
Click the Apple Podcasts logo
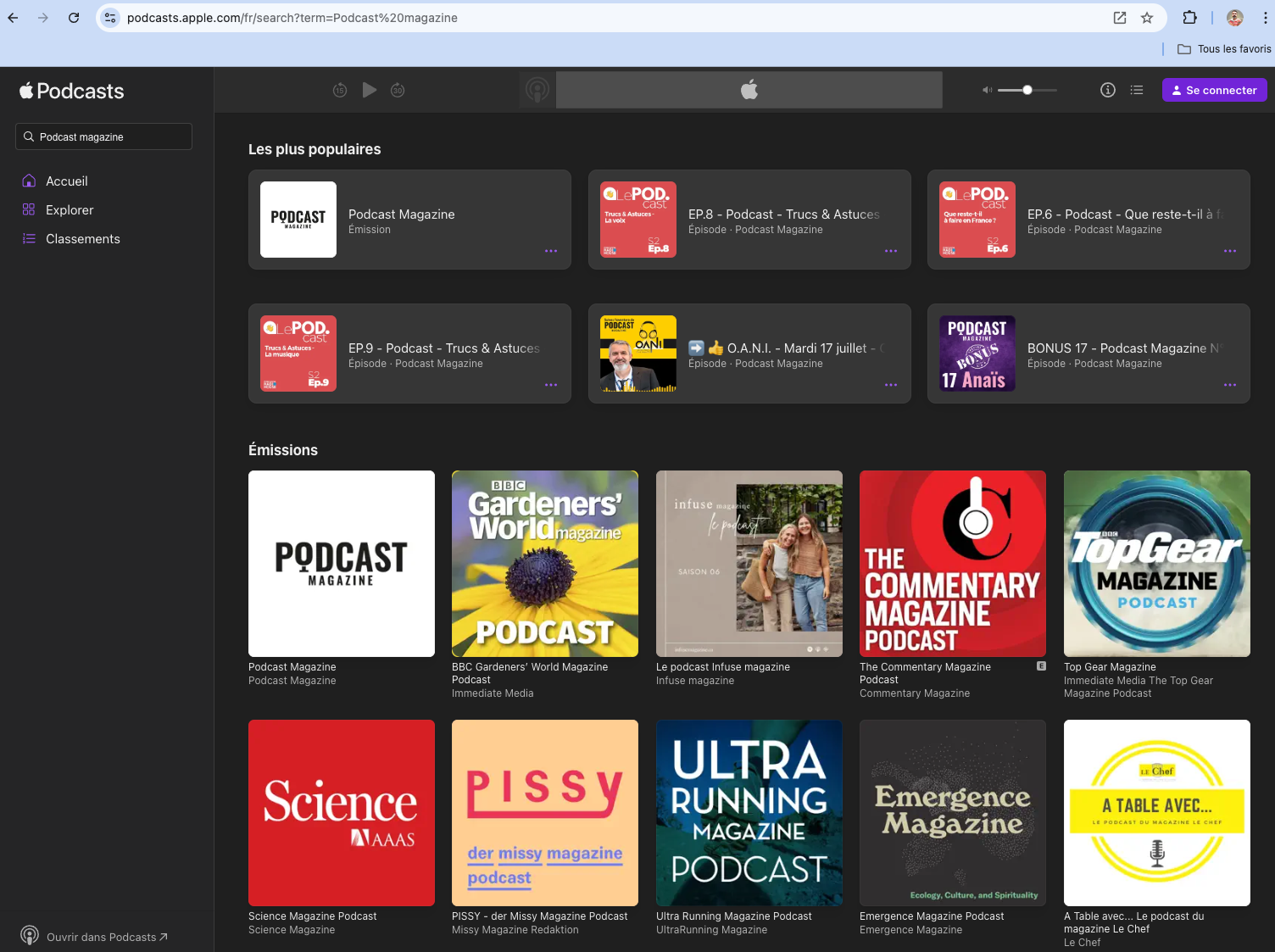(71, 91)
